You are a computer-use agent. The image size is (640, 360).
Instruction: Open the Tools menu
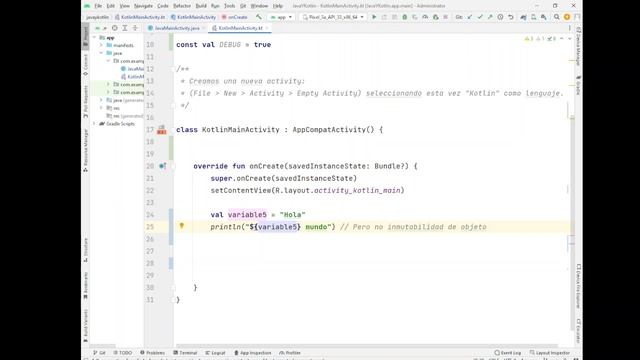[229, 6]
